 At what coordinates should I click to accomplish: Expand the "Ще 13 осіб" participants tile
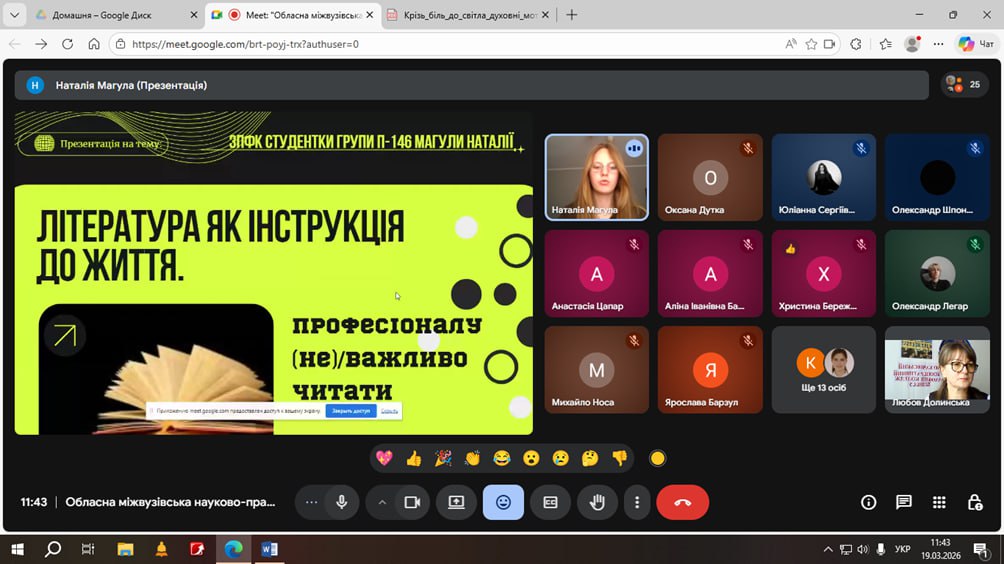pyautogui.click(x=823, y=370)
